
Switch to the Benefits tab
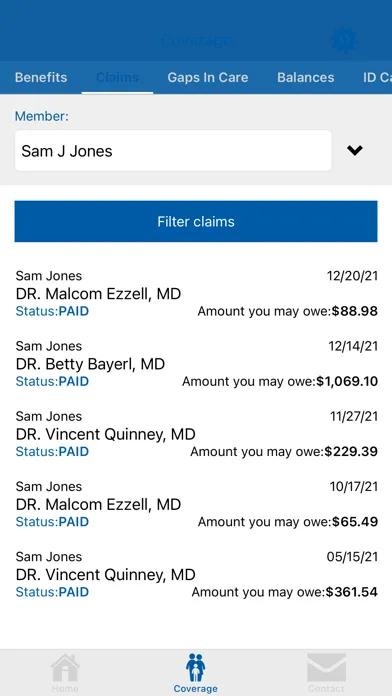coord(41,77)
